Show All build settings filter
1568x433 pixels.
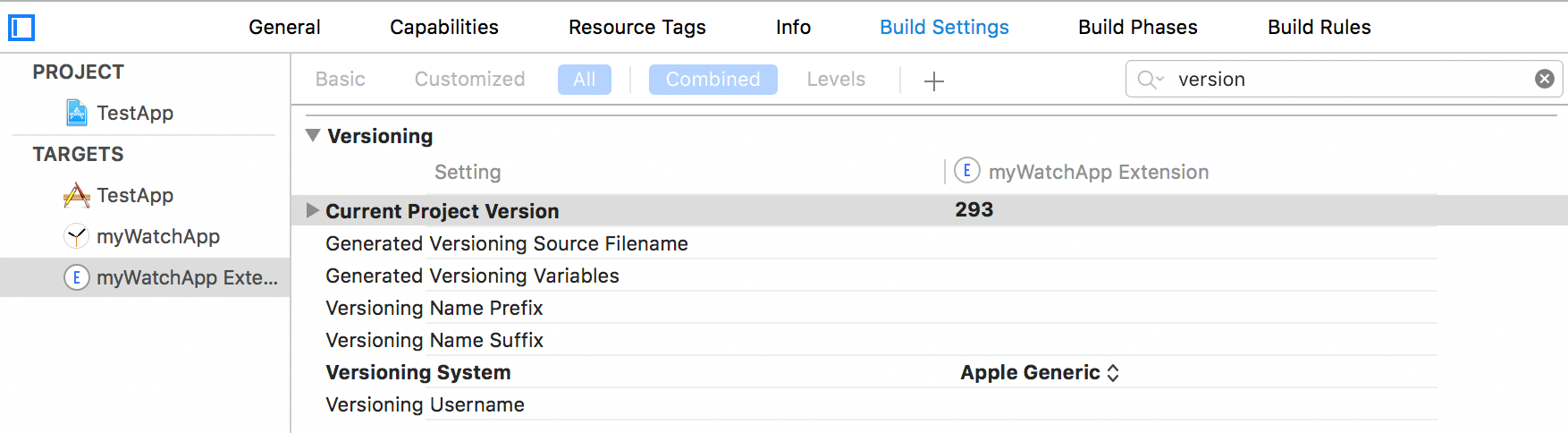coord(584,80)
